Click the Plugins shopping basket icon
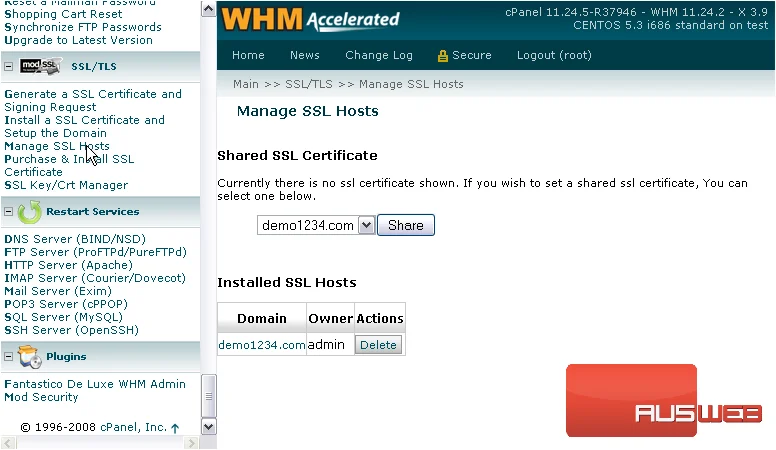 pyautogui.click(x=29, y=357)
